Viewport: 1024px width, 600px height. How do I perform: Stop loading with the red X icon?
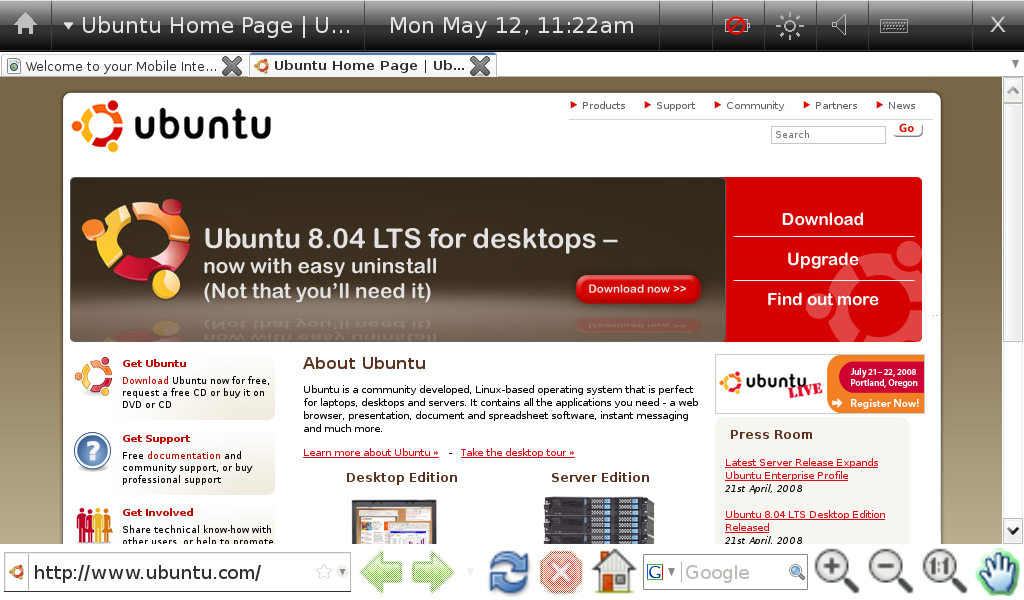tap(560, 573)
